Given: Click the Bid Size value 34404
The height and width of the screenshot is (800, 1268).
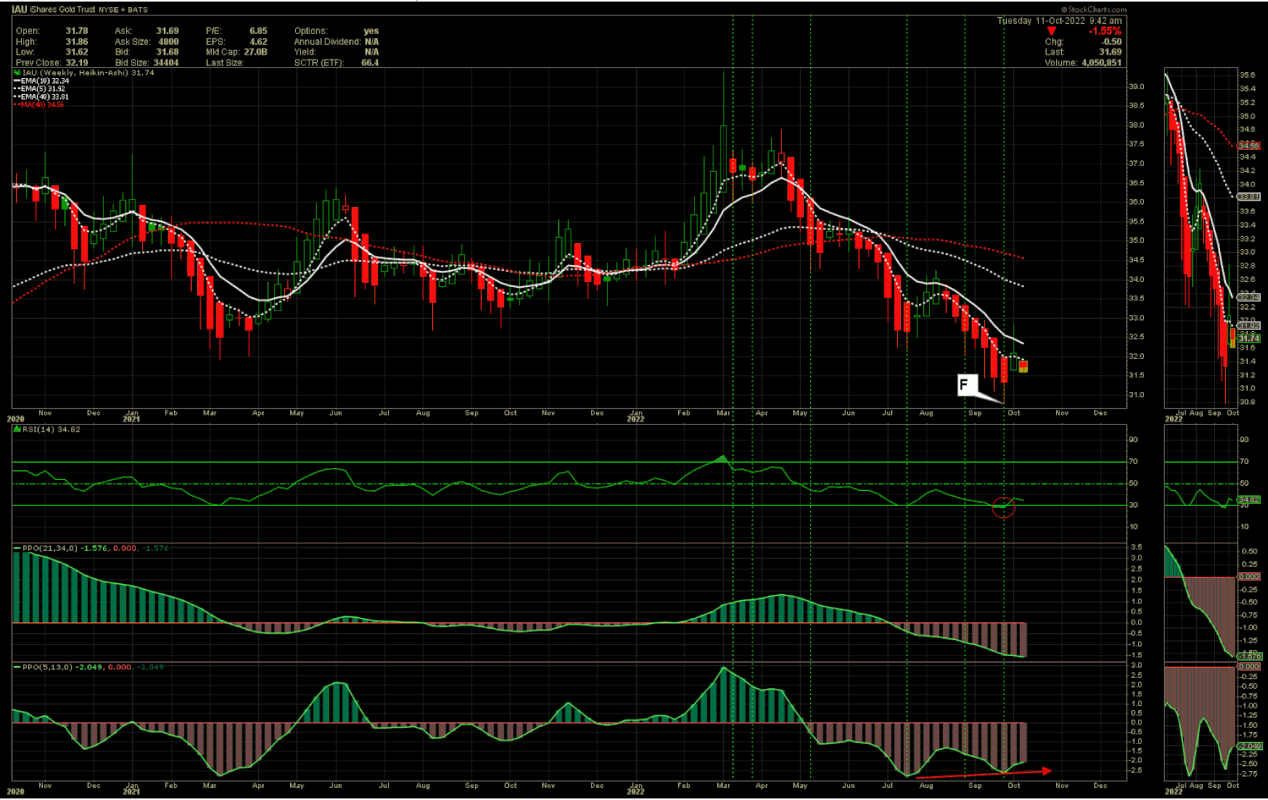Looking at the screenshot, I should click(166, 63).
